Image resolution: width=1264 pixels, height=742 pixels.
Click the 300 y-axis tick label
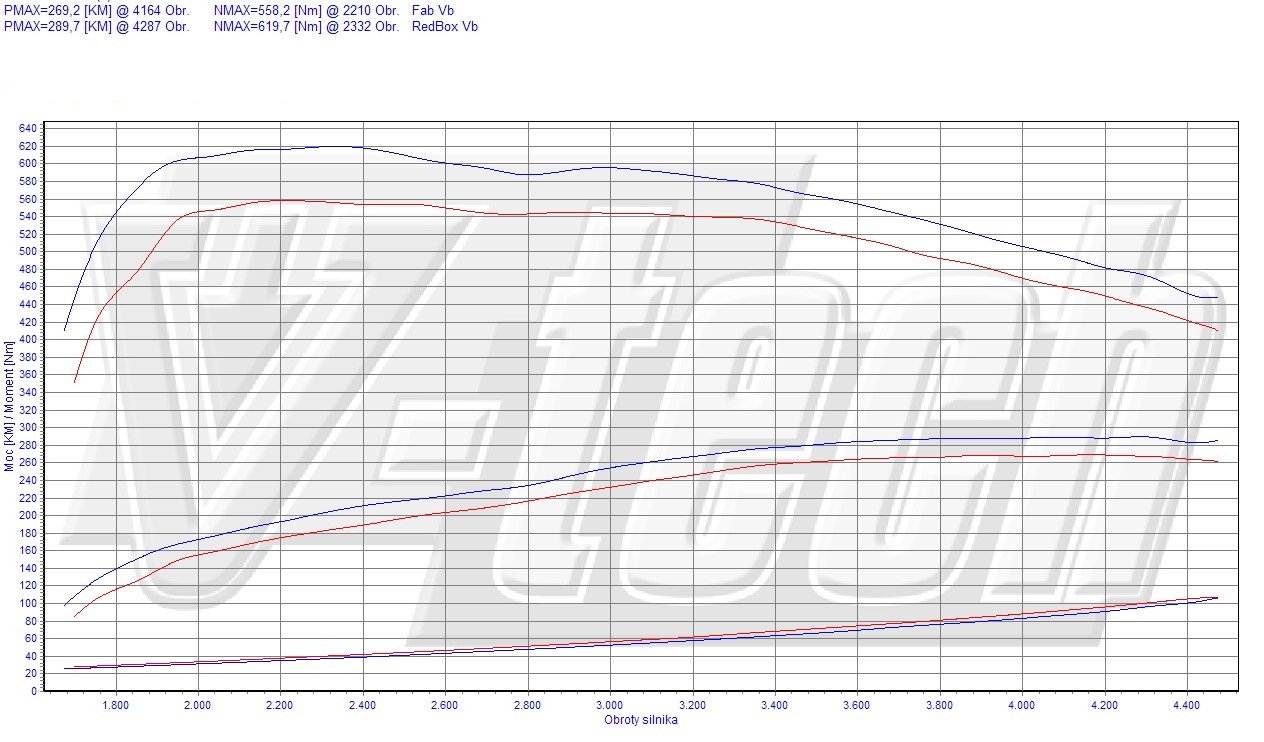coord(27,427)
